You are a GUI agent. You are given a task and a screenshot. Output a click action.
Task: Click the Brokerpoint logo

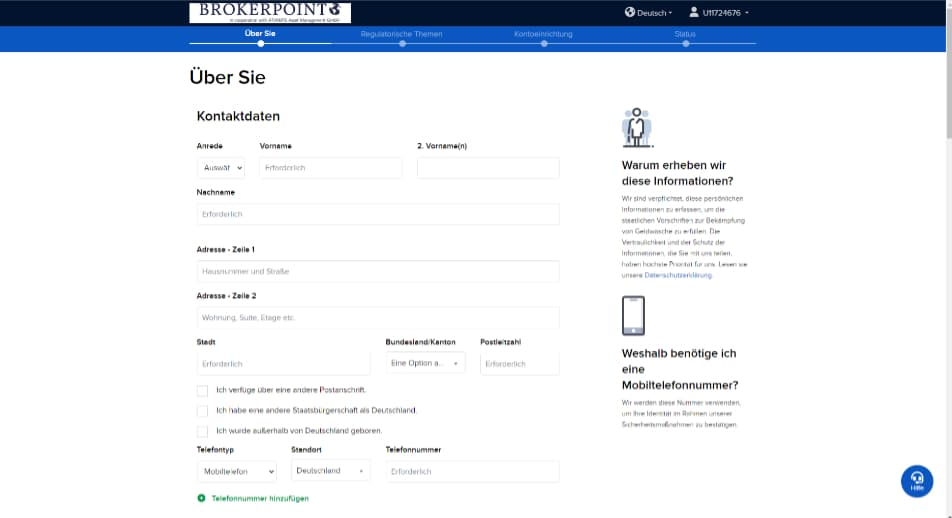point(270,12)
